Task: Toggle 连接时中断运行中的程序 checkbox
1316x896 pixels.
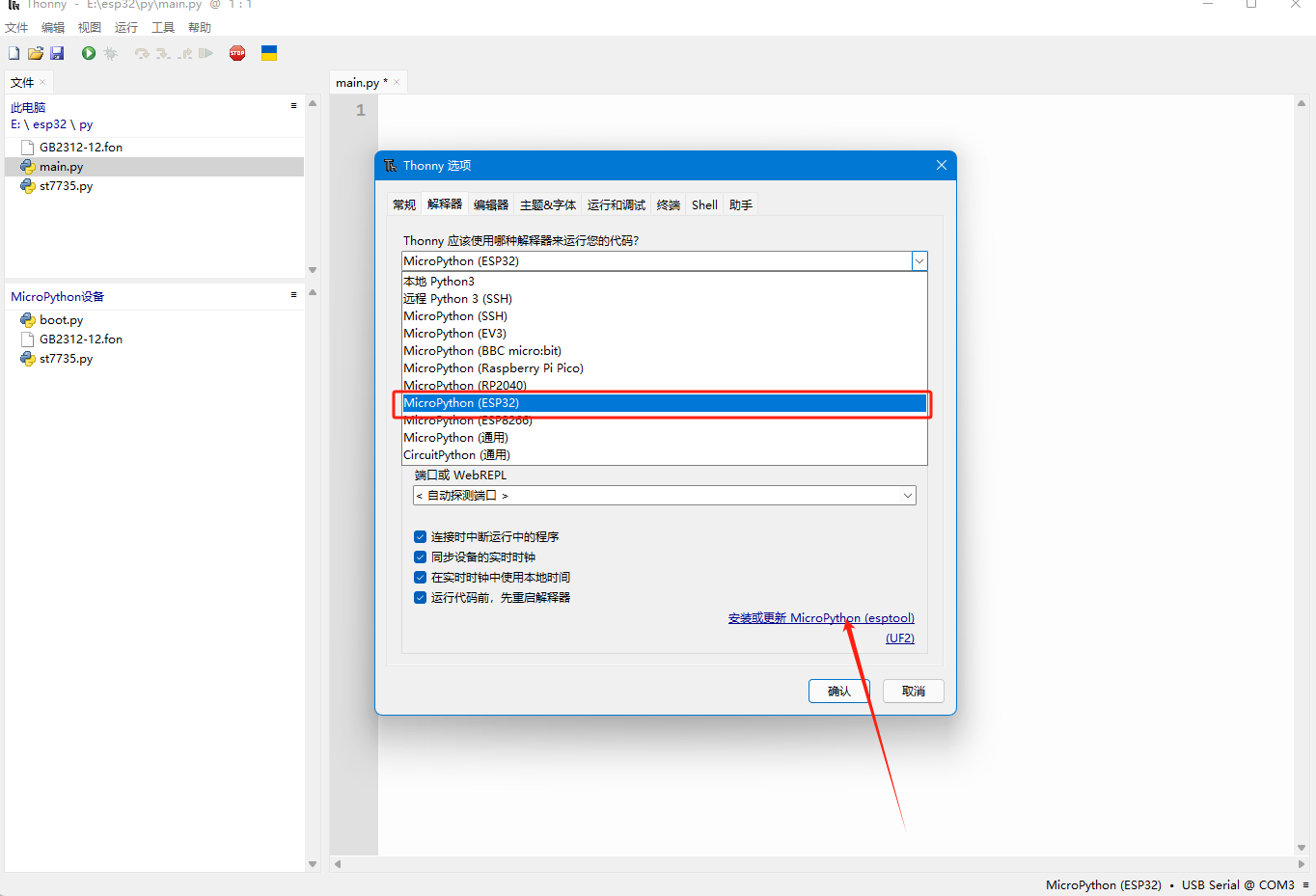Action: (x=420, y=536)
